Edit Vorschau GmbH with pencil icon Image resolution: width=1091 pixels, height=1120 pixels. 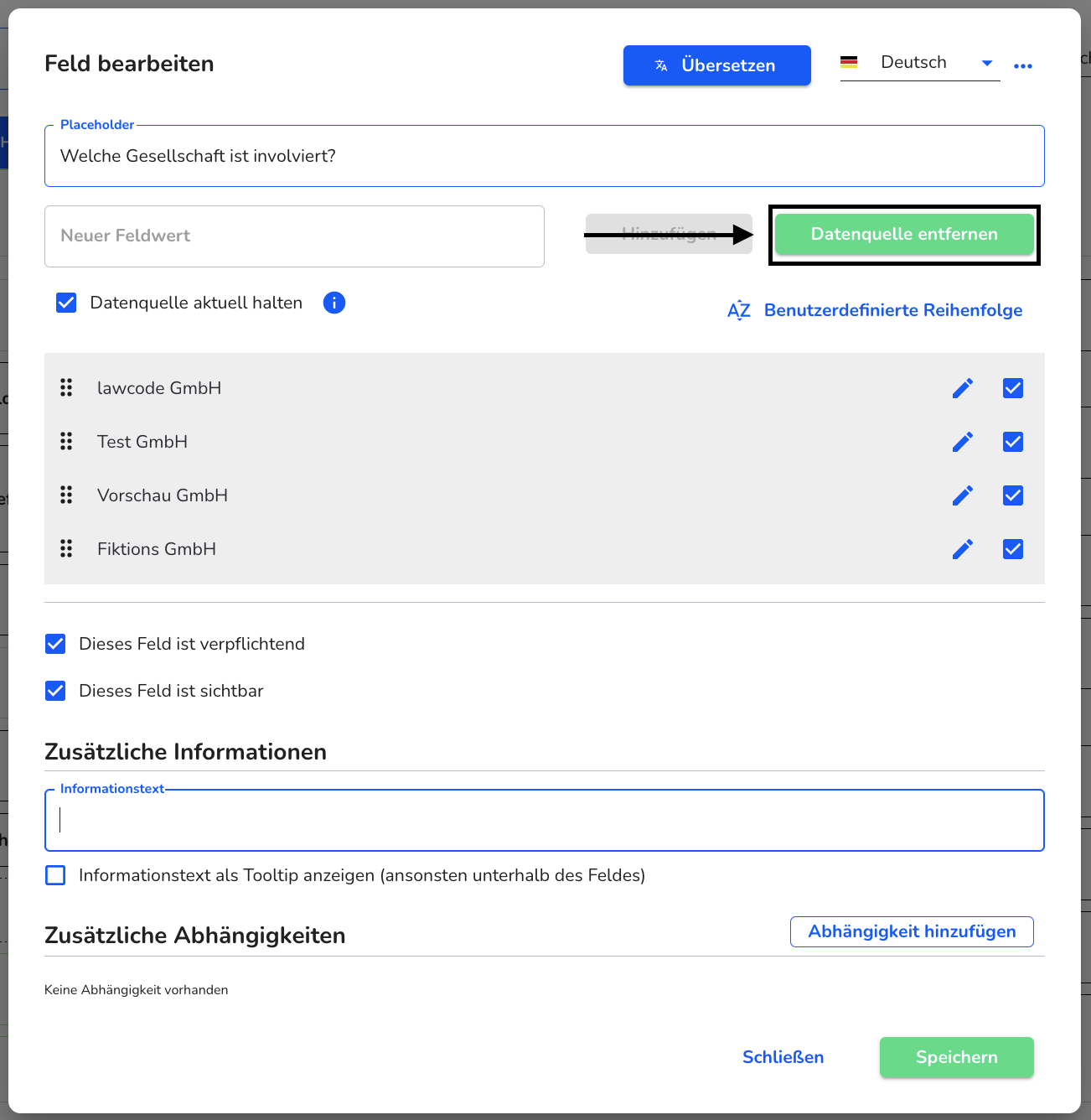963,495
